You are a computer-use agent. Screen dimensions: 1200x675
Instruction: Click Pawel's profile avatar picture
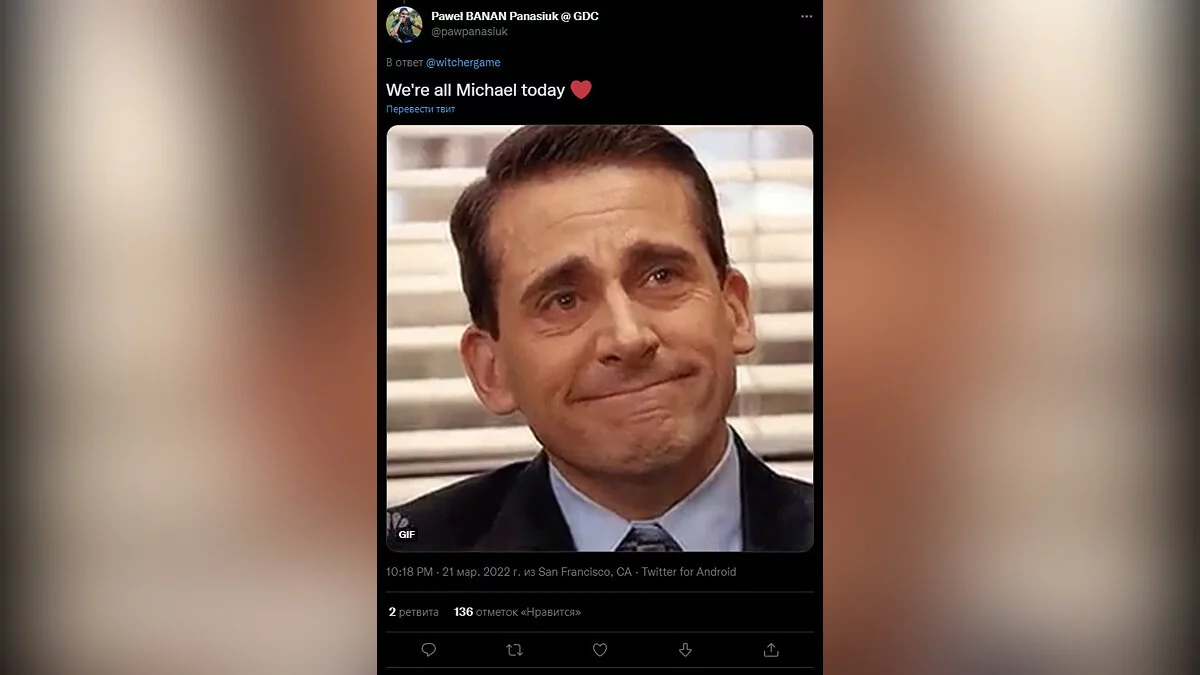404,24
